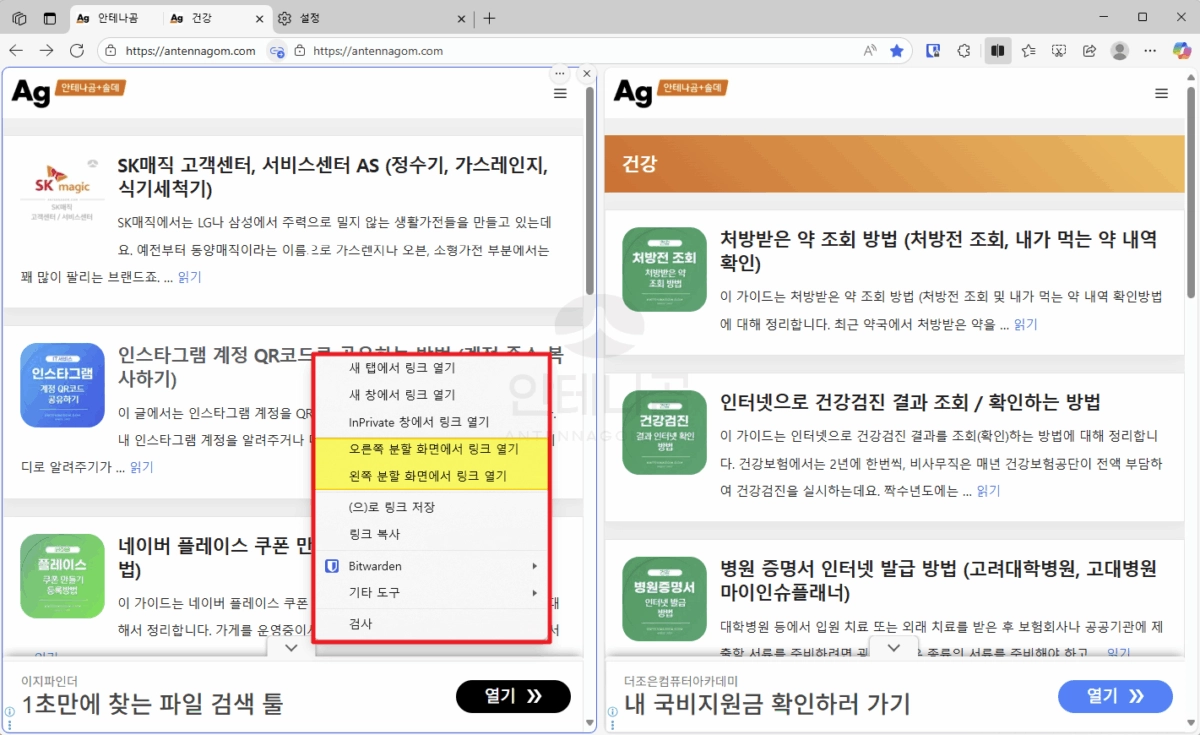Open the Workspaces icon in title bar

19,18
